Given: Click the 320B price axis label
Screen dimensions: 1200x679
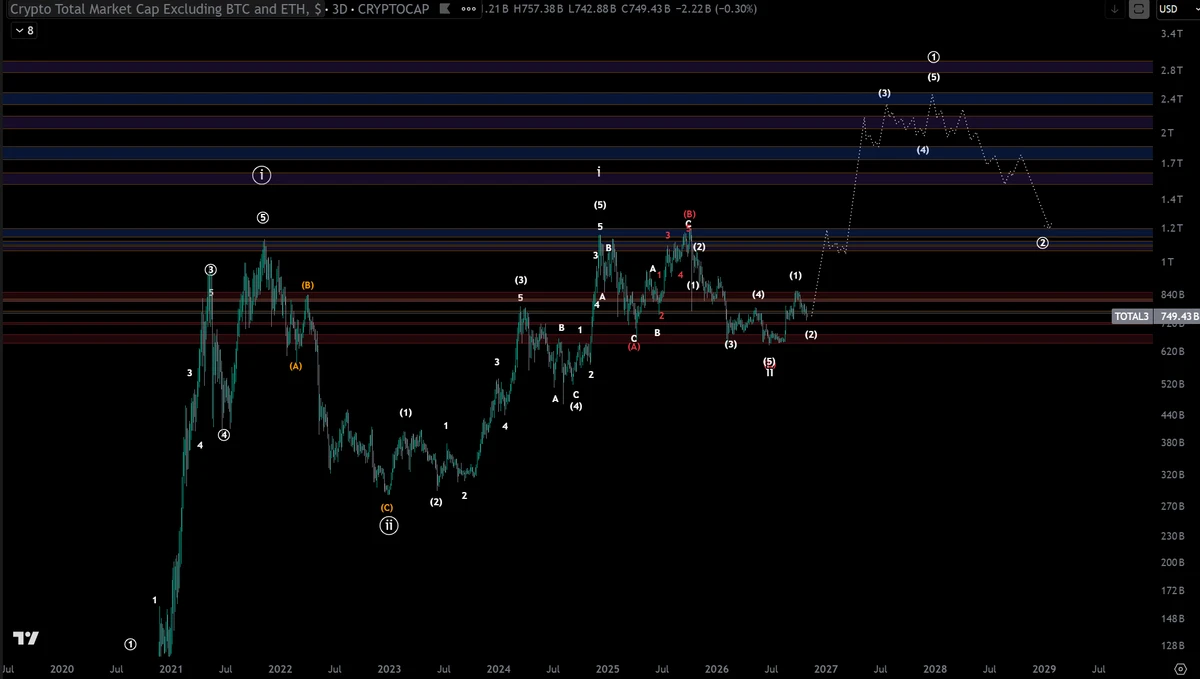Looking at the screenshot, I should coord(1172,476).
